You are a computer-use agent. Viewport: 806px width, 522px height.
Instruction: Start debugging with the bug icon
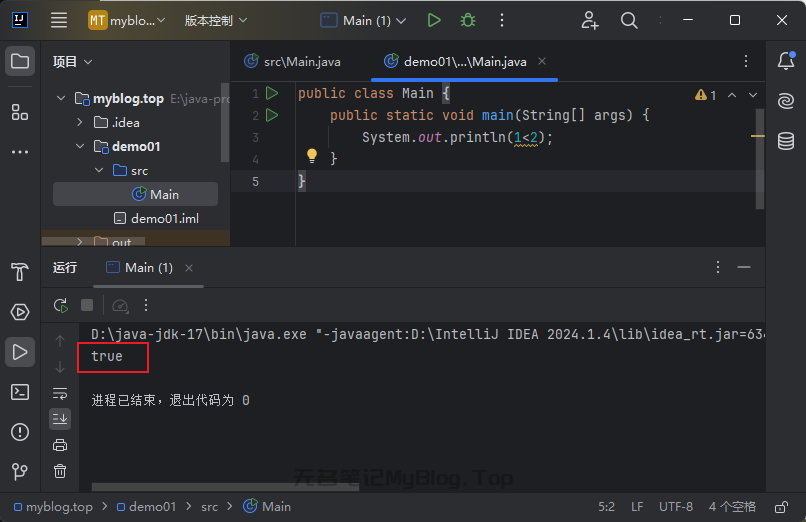(468, 21)
